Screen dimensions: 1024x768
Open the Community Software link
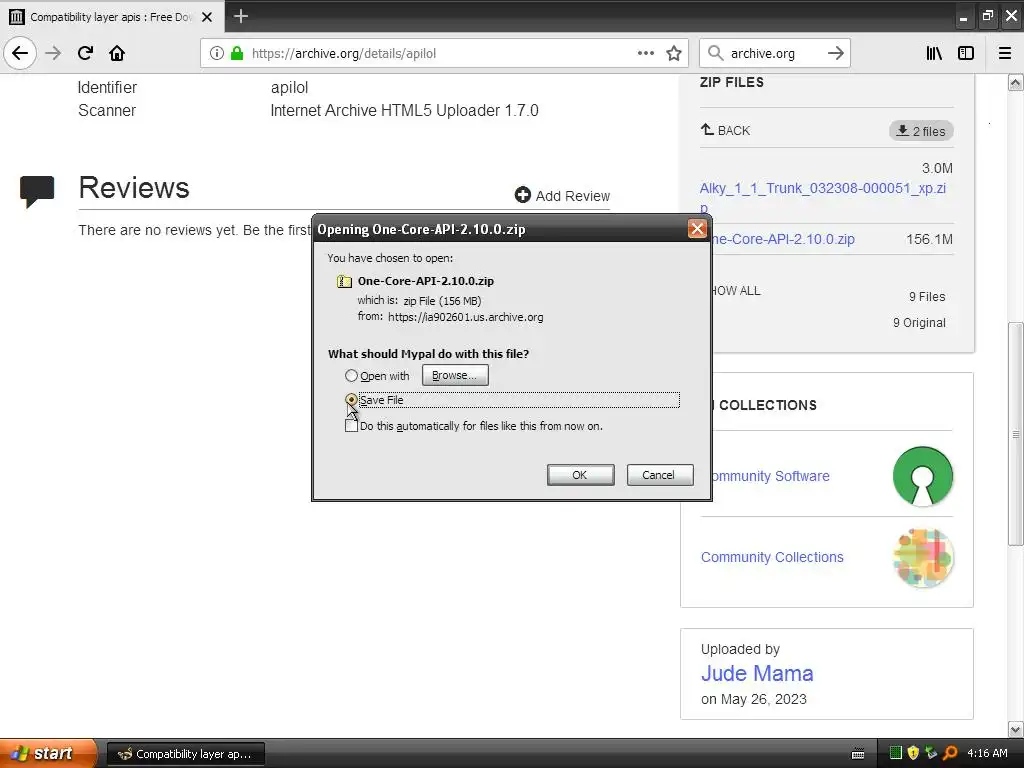[x=771, y=476]
